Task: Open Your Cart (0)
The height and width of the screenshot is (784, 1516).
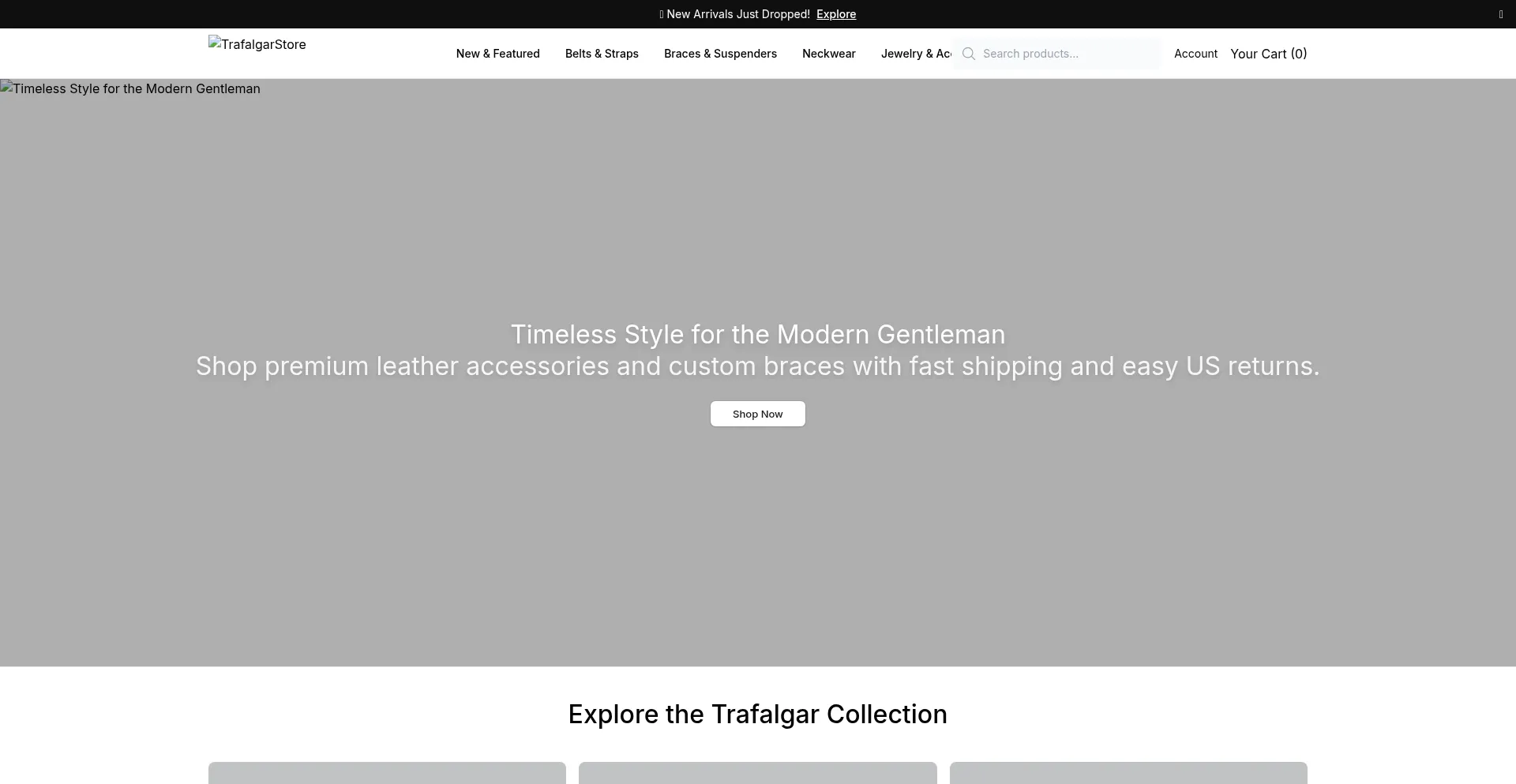Action: [1268, 54]
